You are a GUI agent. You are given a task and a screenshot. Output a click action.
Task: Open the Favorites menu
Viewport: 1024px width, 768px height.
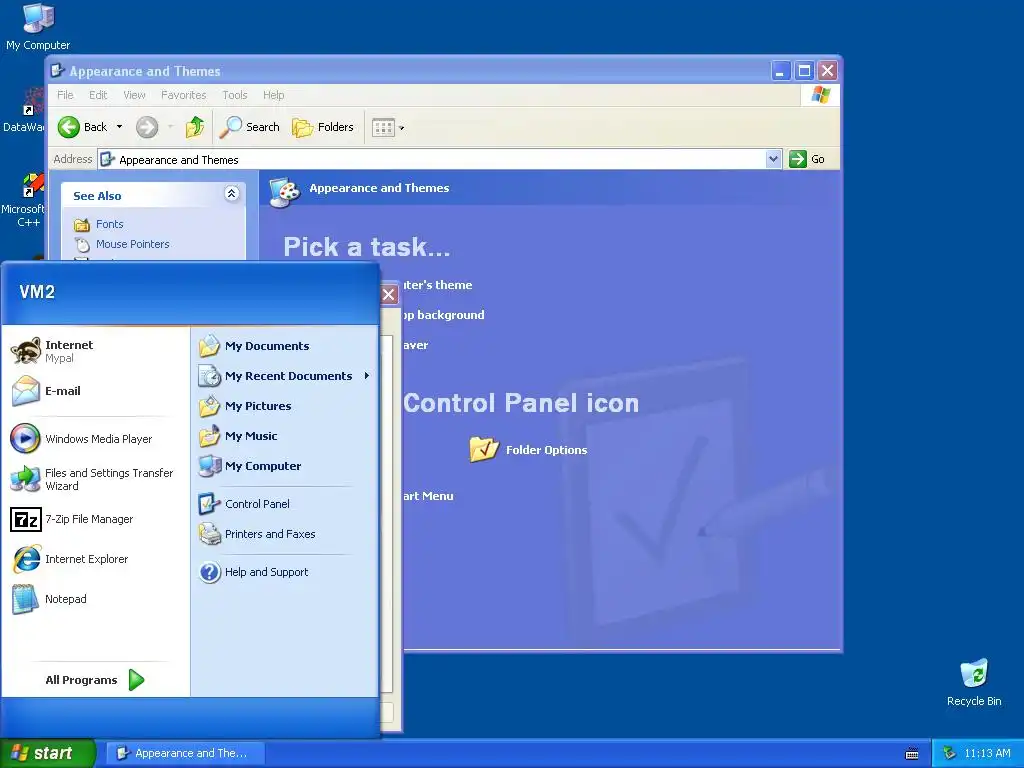[184, 95]
